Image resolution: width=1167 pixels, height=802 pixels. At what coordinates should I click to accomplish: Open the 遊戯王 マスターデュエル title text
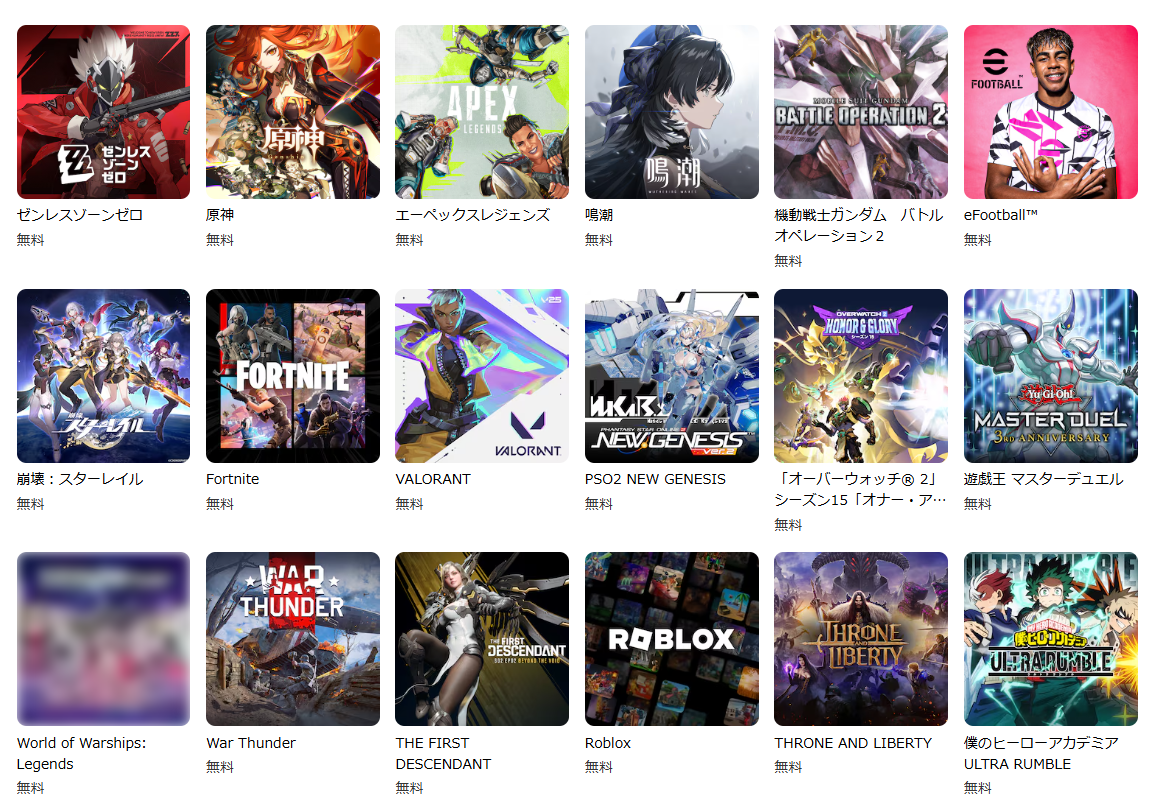tap(1043, 479)
